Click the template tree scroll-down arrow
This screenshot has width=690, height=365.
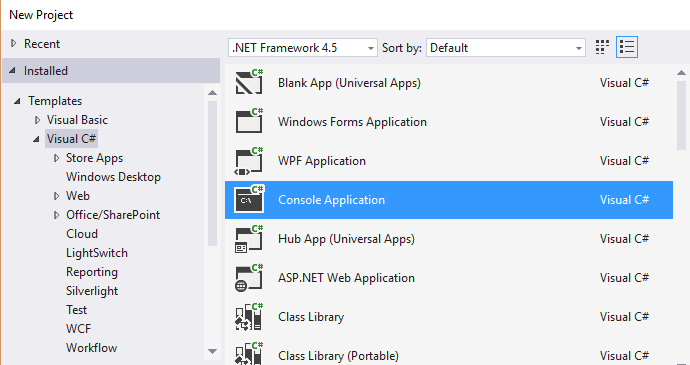(x=213, y=351)
